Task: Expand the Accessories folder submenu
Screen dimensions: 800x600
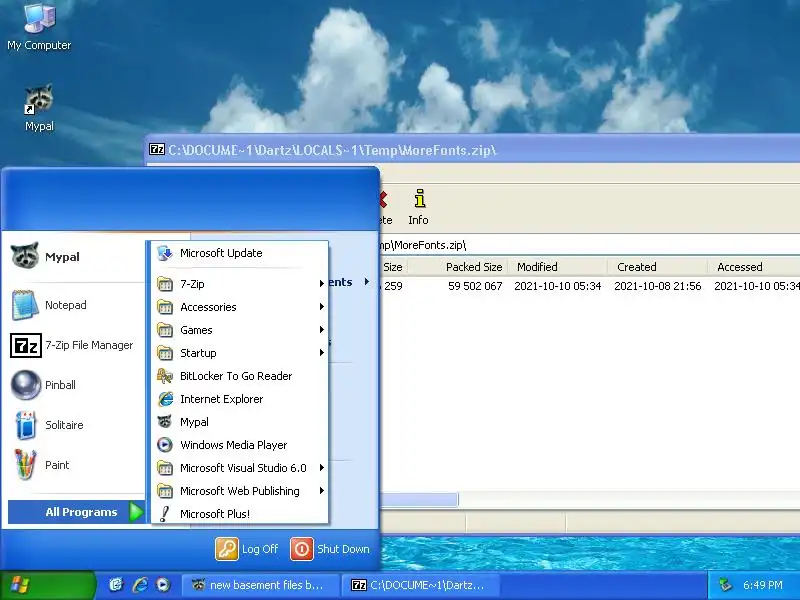Action: point(240,307)
